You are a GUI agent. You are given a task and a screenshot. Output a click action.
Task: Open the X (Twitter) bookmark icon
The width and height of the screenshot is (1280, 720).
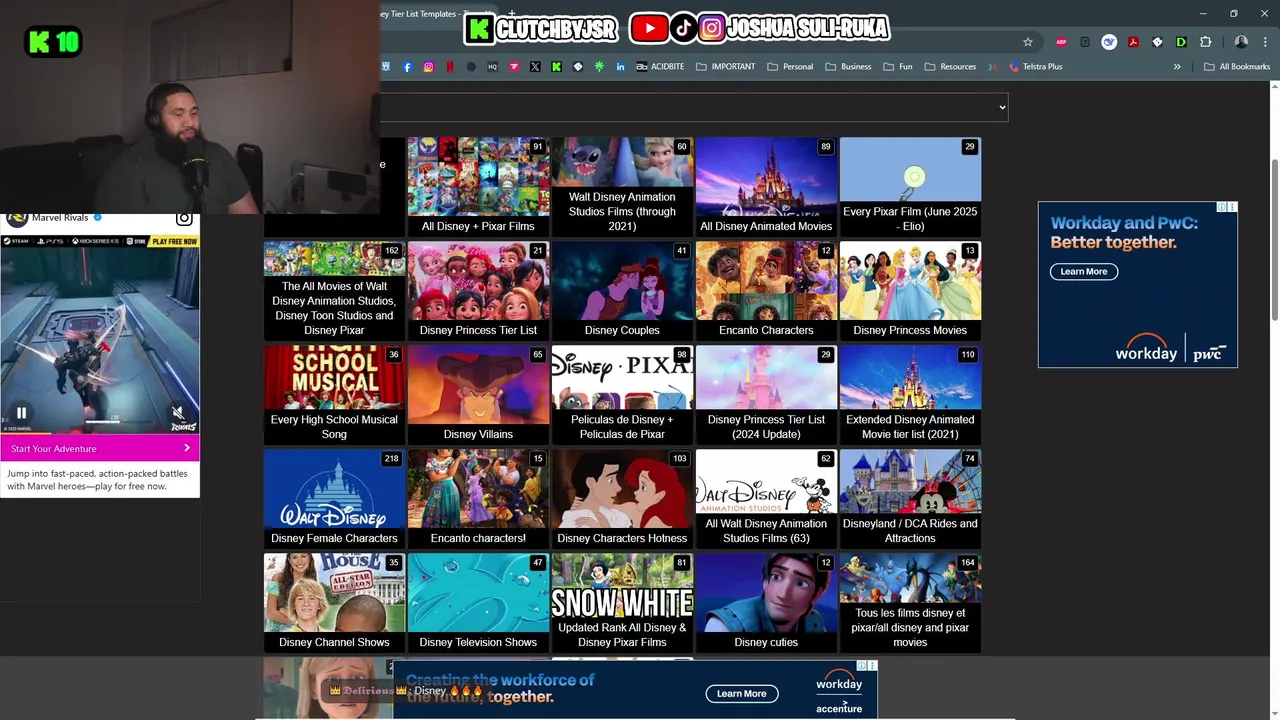(x=535, y=67)
